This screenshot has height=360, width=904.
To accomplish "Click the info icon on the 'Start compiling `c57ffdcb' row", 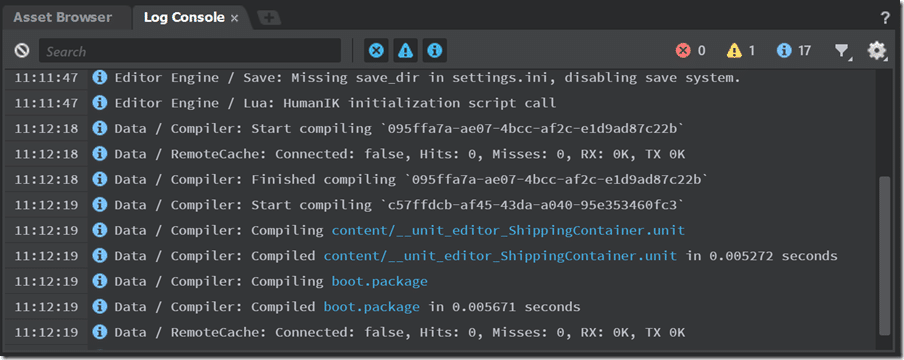I will click(100, 205).
